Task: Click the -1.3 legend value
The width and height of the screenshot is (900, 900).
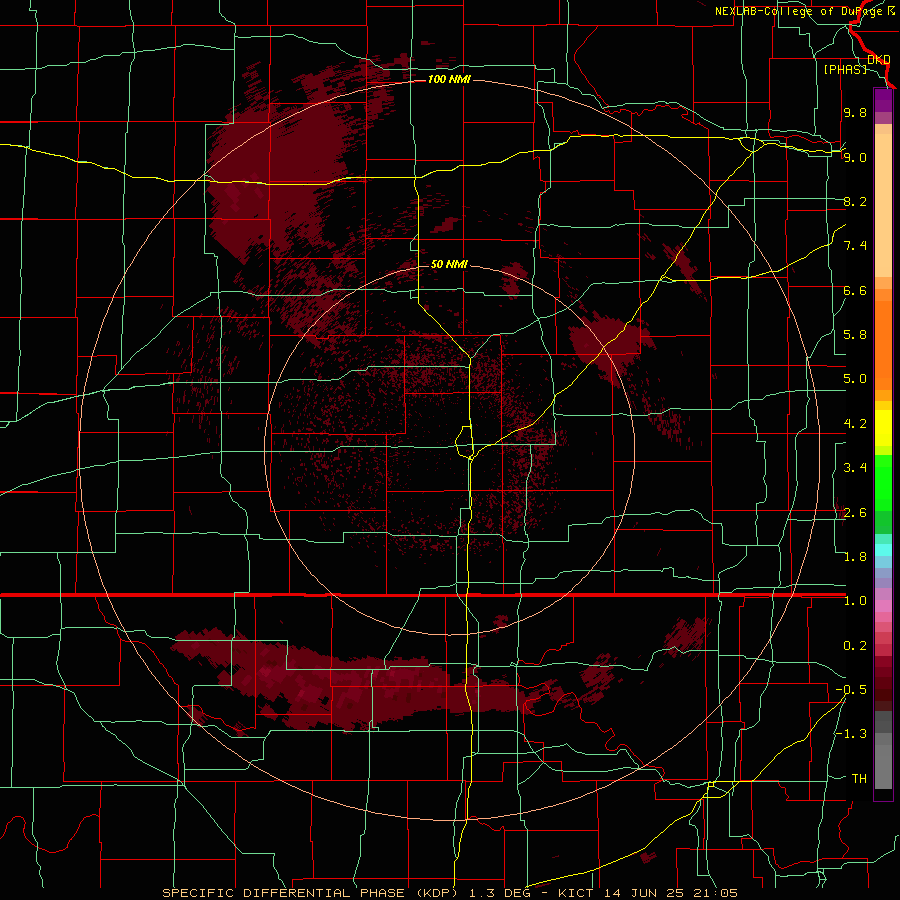Action: [851, 734]
